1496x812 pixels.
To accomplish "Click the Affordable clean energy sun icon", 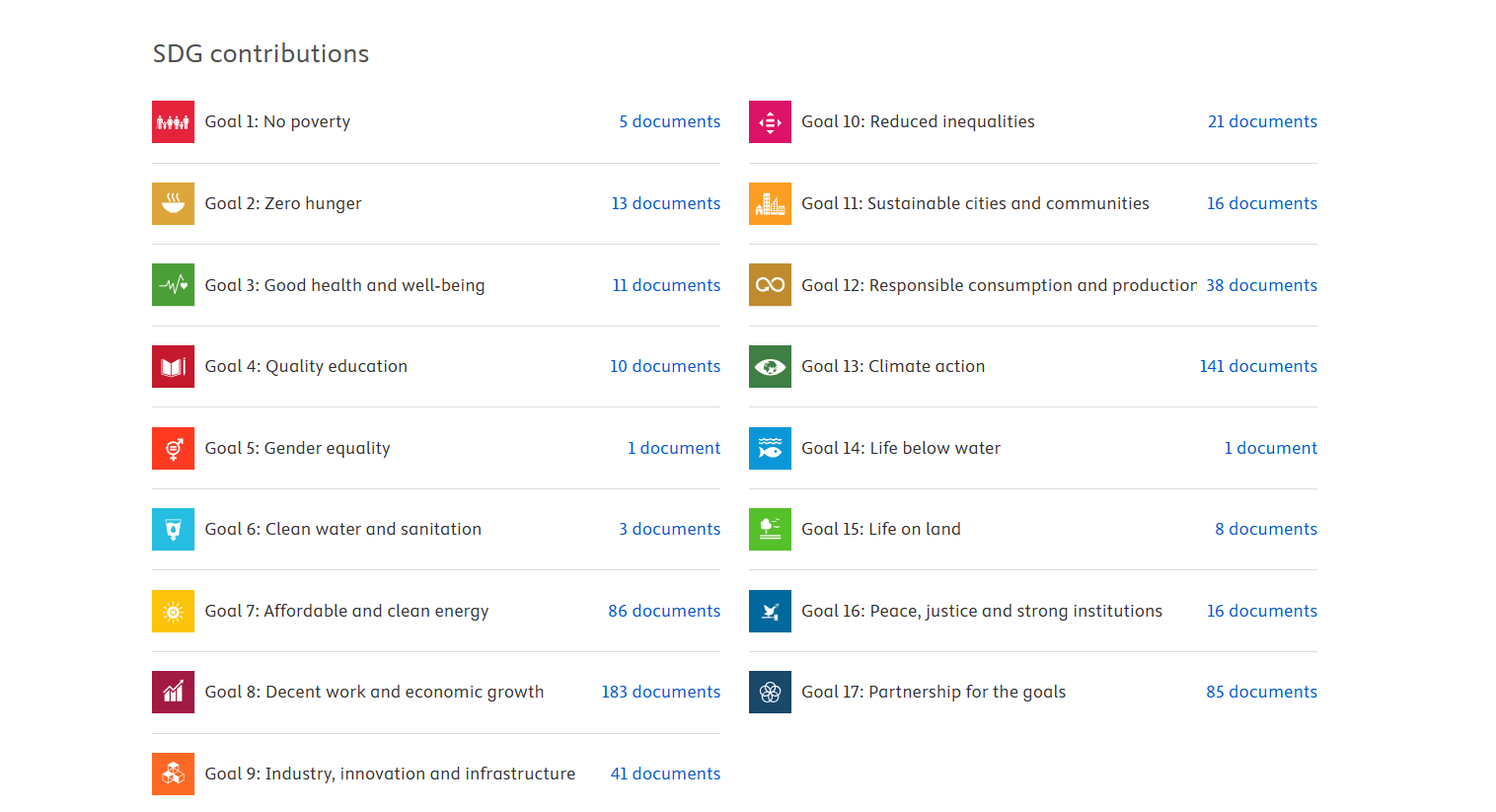I will (x=173, y=611).
